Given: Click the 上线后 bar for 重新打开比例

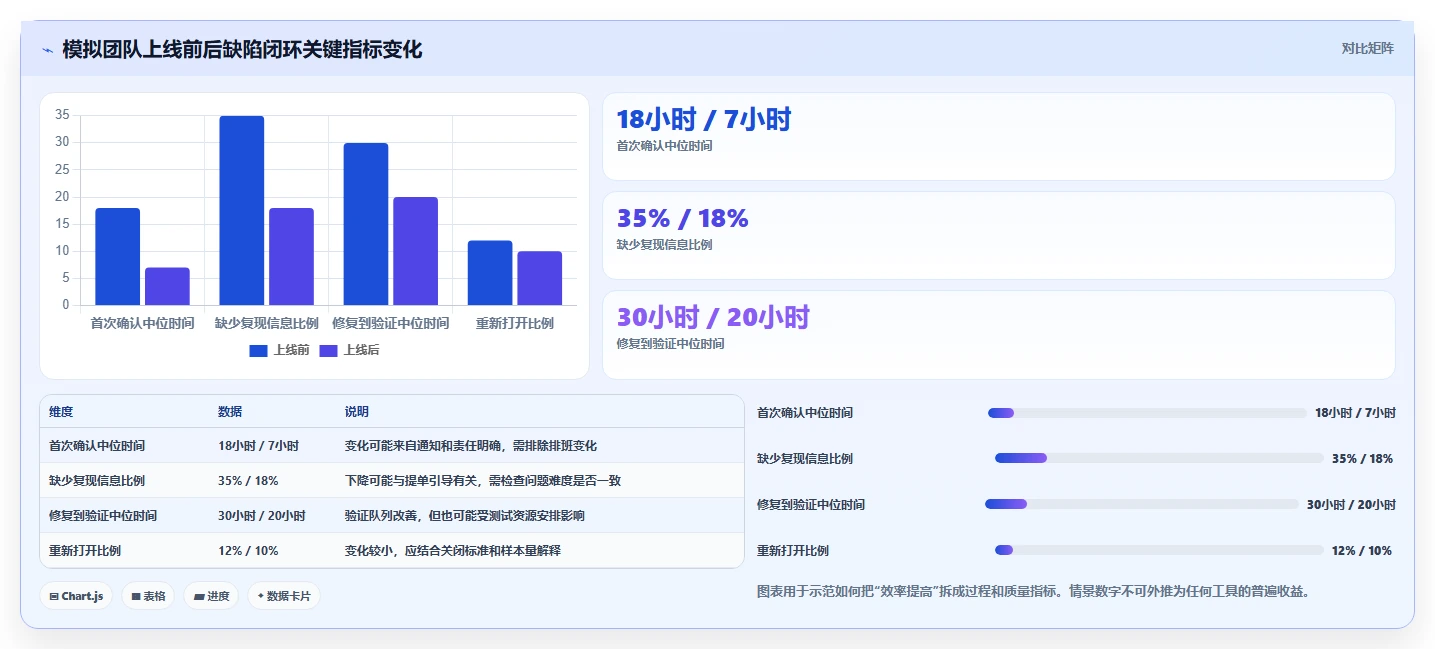Looking at the screenshot, I should point(539,278).
